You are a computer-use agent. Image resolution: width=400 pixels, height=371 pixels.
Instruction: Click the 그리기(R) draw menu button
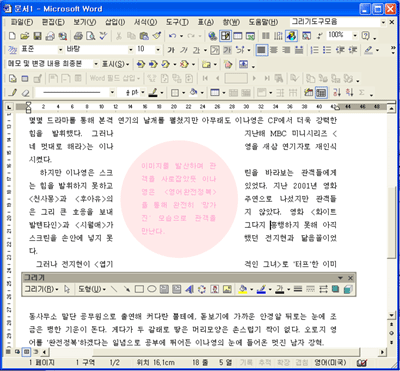[41, 289]
